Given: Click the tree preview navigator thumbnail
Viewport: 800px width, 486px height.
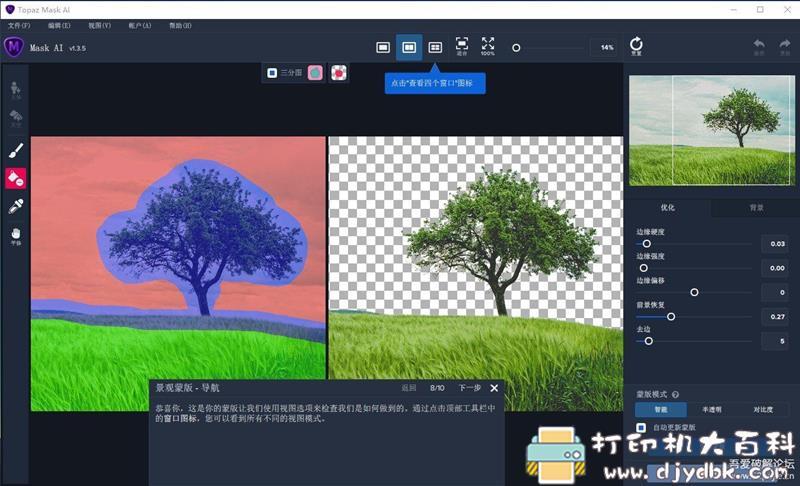Looking at the screenshot, I should [x=712, y=131].
